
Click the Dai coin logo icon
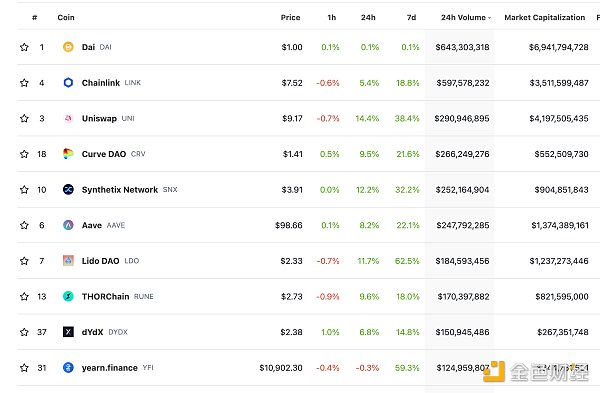tap(68, 47)
